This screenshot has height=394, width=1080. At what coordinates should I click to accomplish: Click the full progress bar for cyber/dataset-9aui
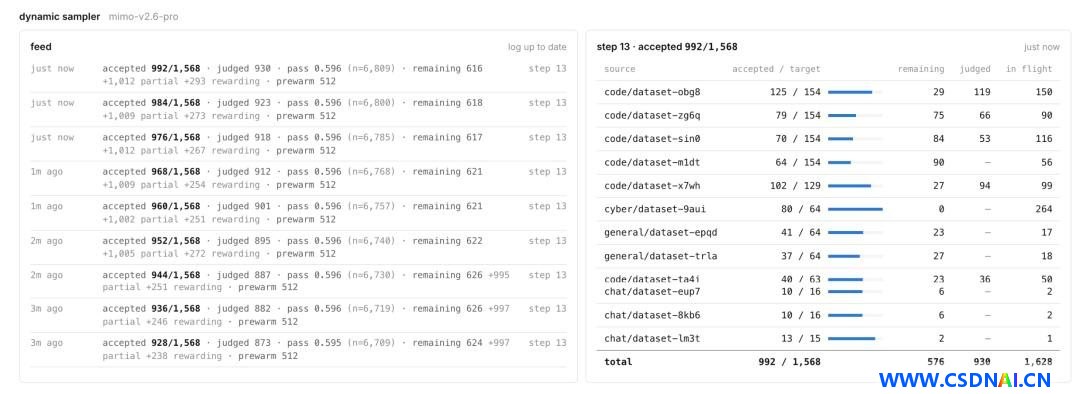[855, 209]
